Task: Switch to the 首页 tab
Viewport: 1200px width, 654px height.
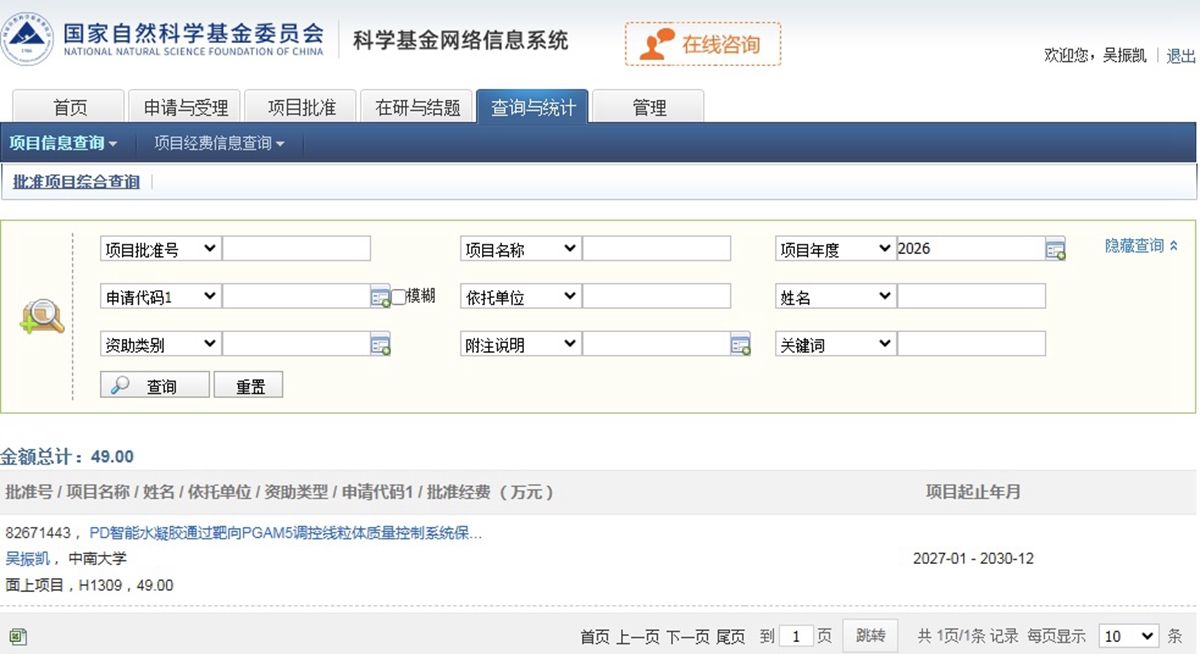Action: (x=69, y=107)
